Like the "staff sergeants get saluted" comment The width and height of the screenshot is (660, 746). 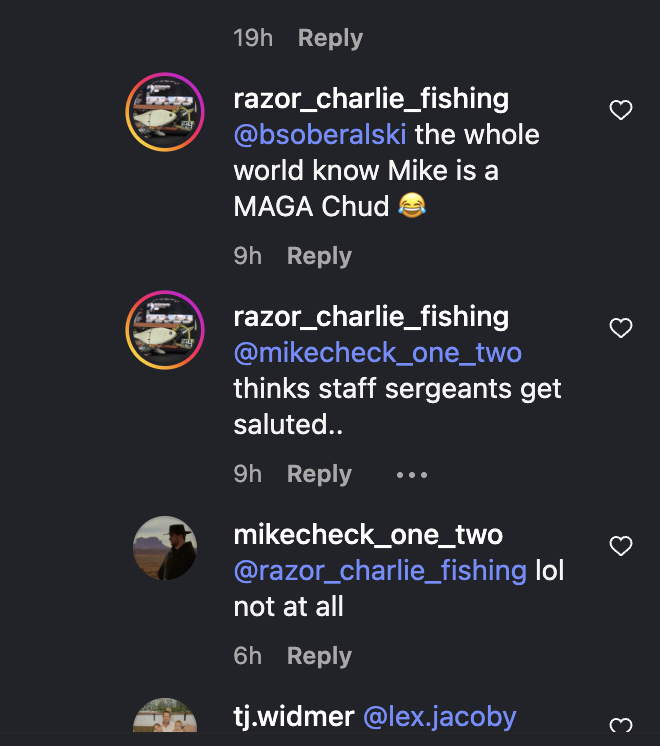(x=621, y=328)
